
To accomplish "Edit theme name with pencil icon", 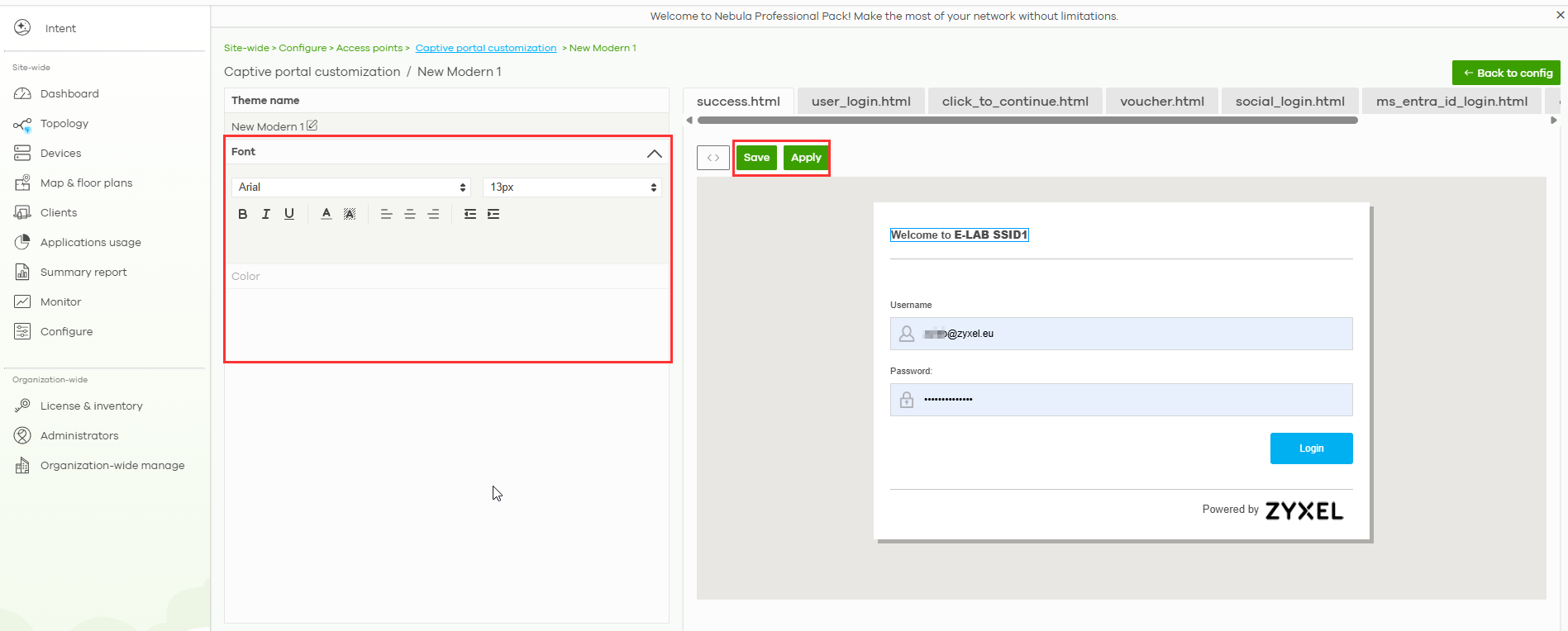I will [x=312, y=126].
